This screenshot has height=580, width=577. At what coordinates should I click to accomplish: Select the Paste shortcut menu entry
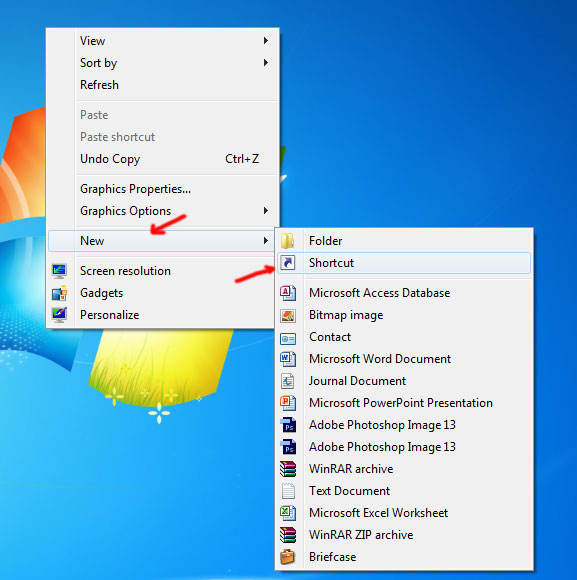pyautogui.click(x=163, y=137)
